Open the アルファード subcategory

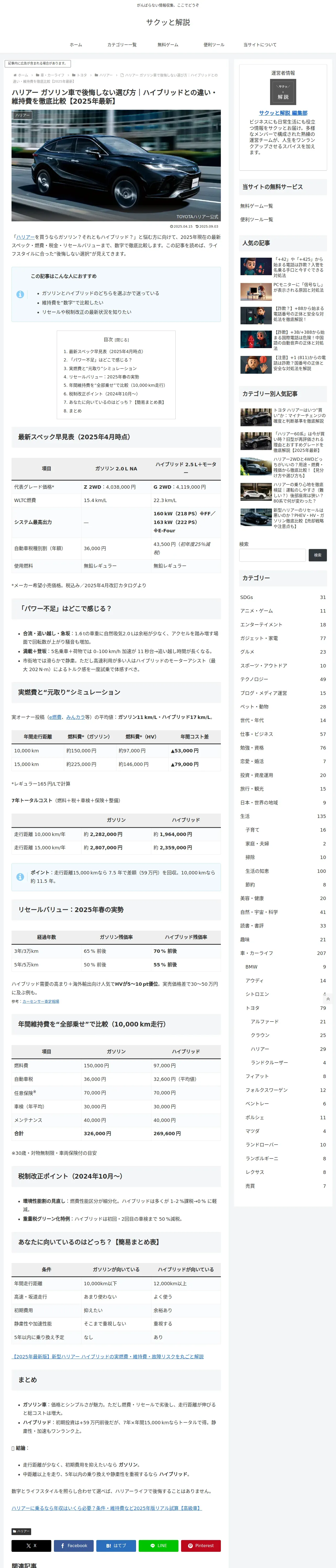point(288,1022)
